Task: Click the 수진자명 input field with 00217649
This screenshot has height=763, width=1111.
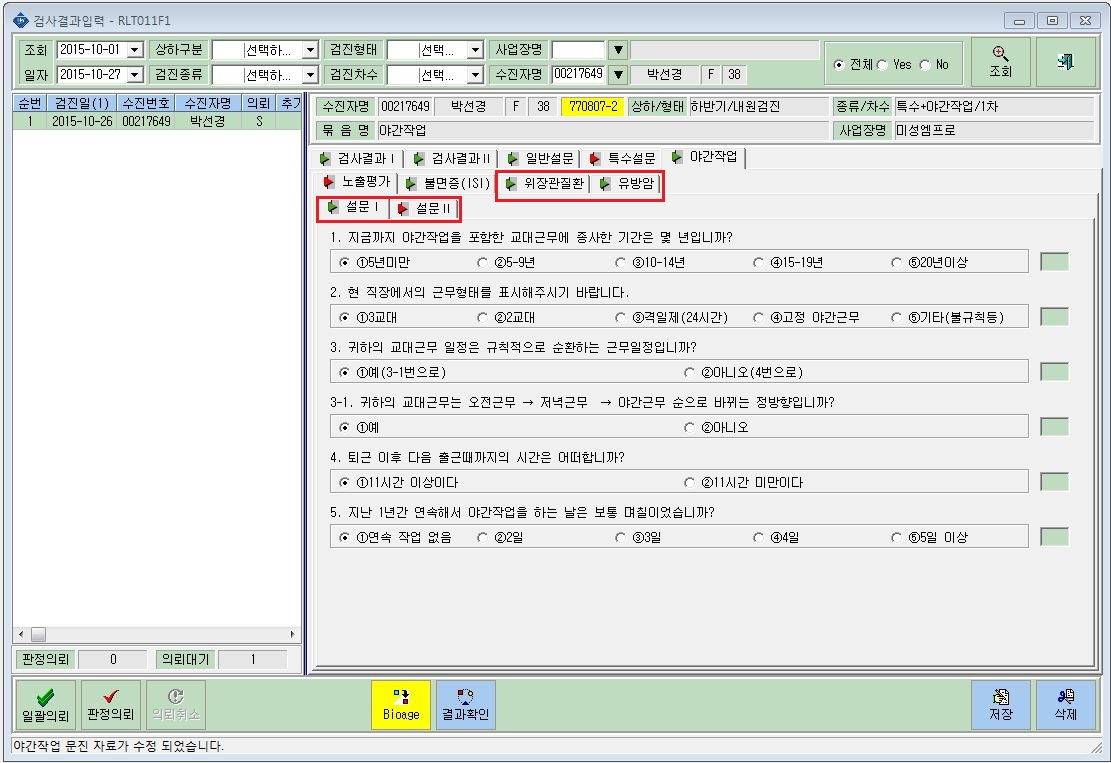Action: [578, 74]
